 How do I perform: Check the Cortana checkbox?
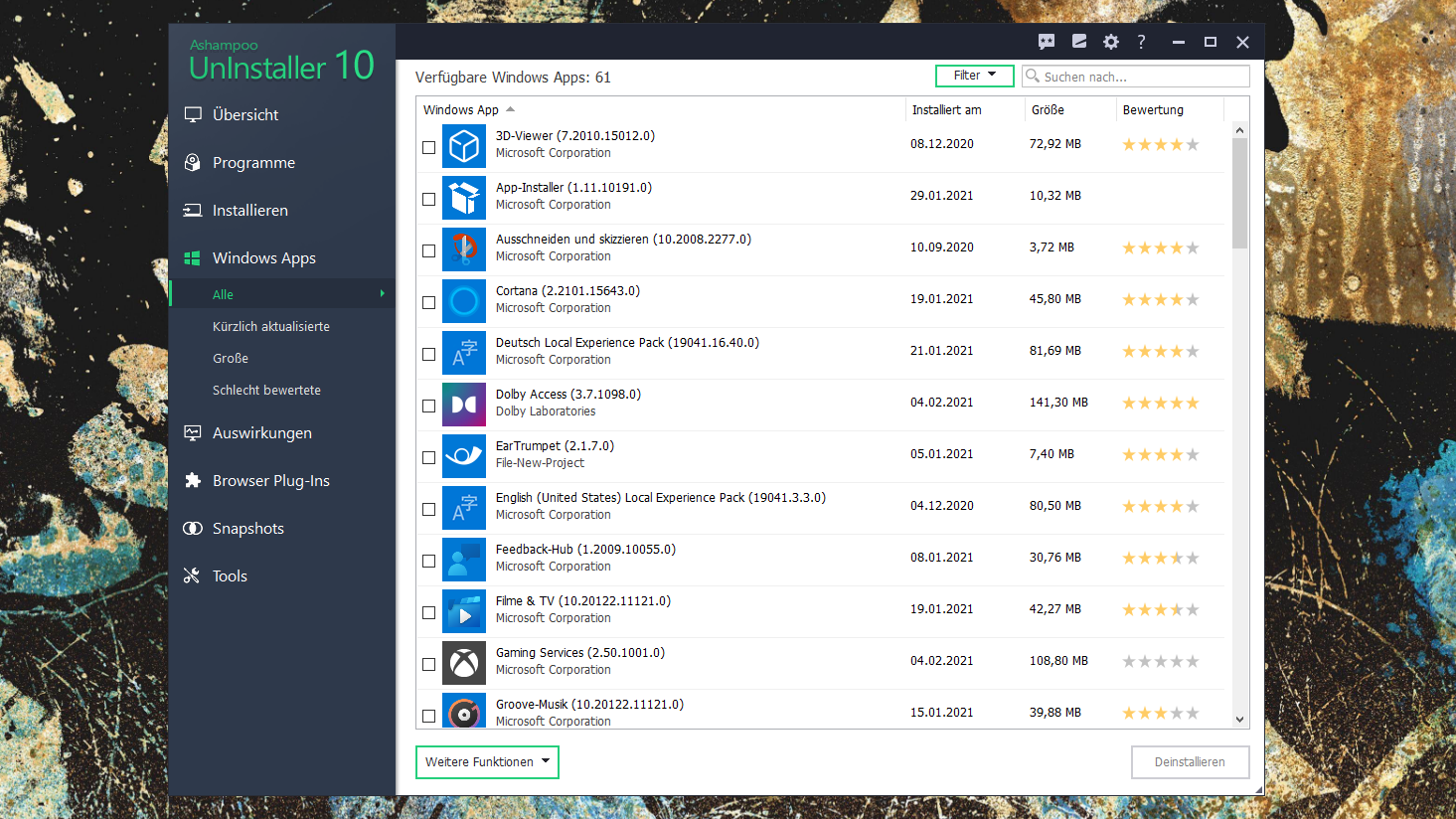[429, 302]
